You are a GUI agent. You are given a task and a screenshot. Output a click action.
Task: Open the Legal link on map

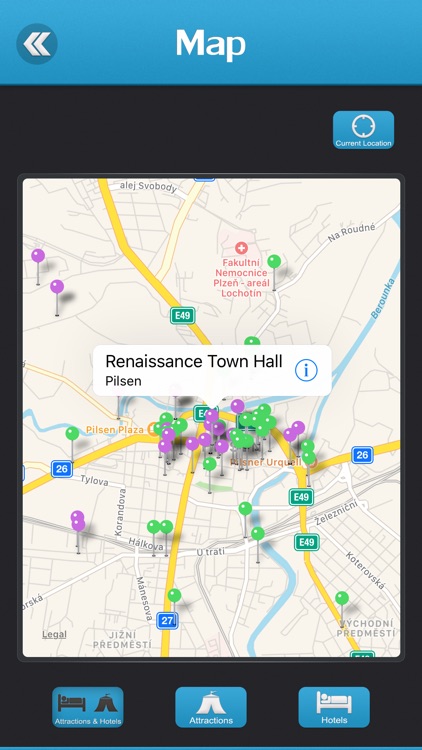[54, 634]
